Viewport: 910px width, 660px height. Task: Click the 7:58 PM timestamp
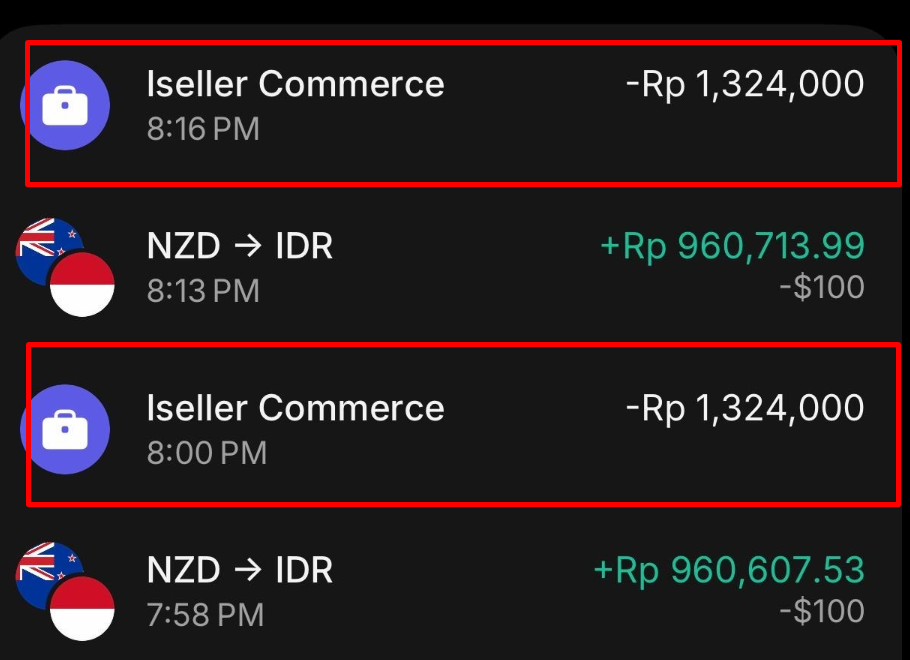click(205, 614)
